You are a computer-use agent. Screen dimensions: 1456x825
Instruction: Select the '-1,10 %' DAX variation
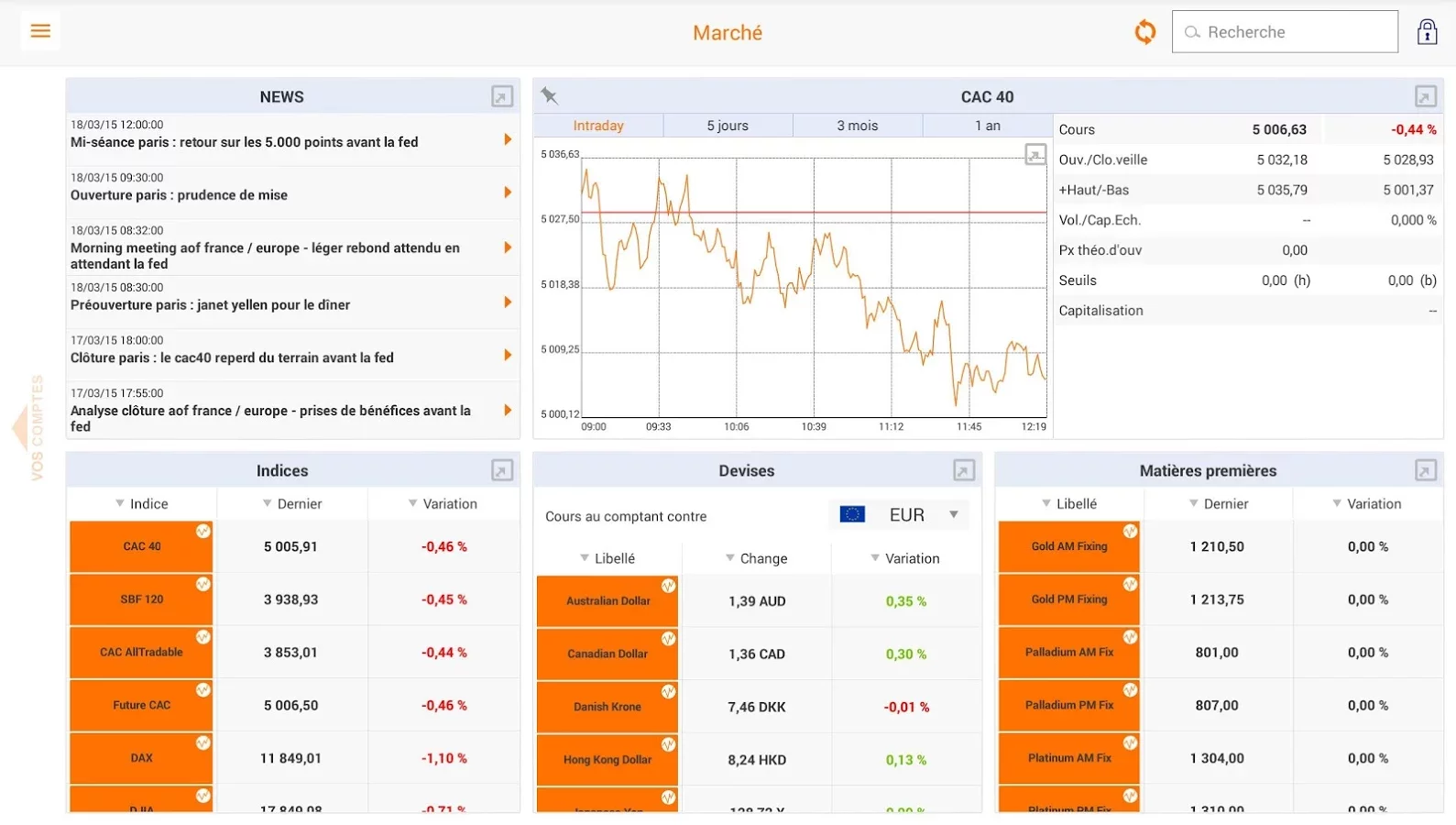click(x=444, y=758)
